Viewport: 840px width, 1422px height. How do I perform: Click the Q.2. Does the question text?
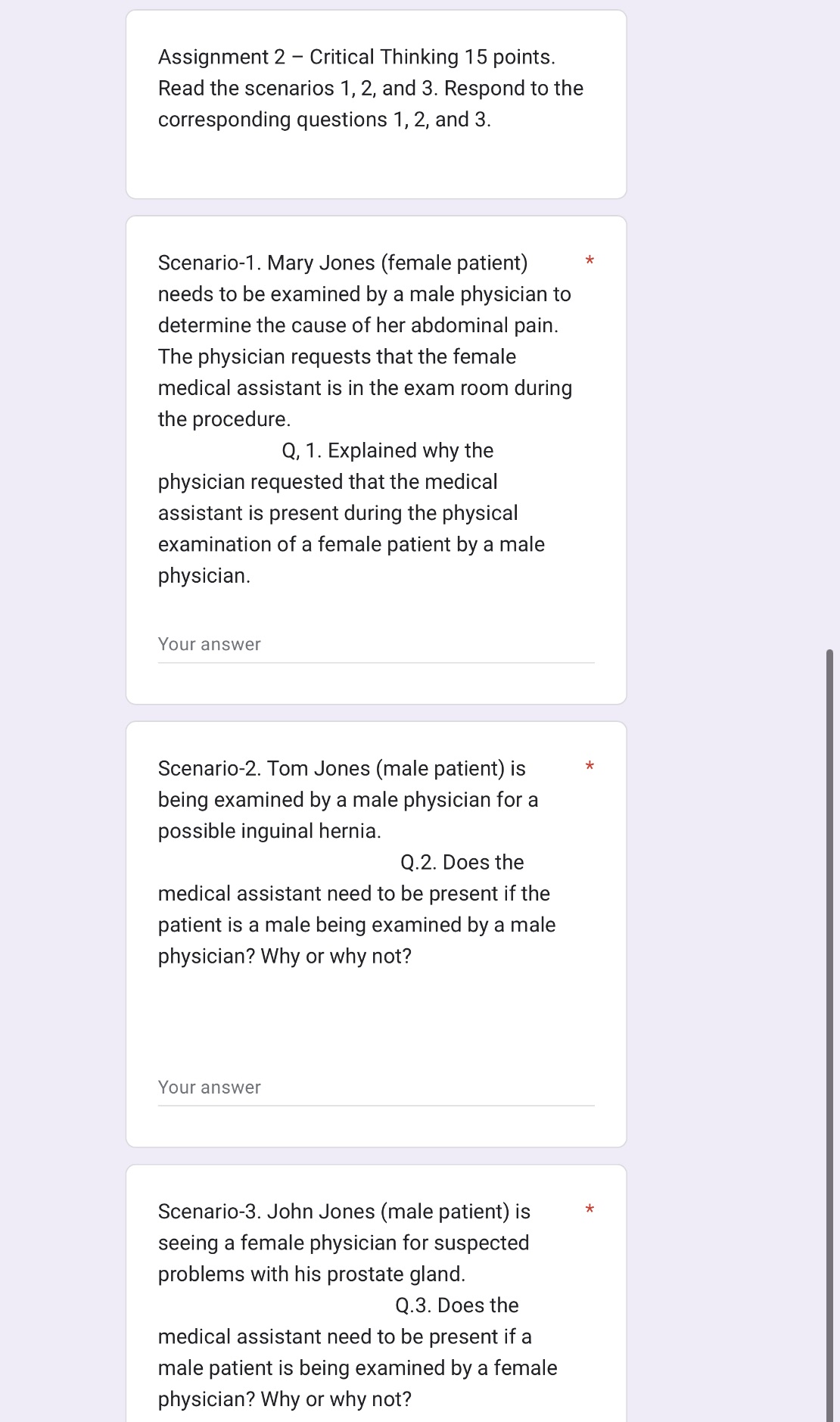pos(461,861)
